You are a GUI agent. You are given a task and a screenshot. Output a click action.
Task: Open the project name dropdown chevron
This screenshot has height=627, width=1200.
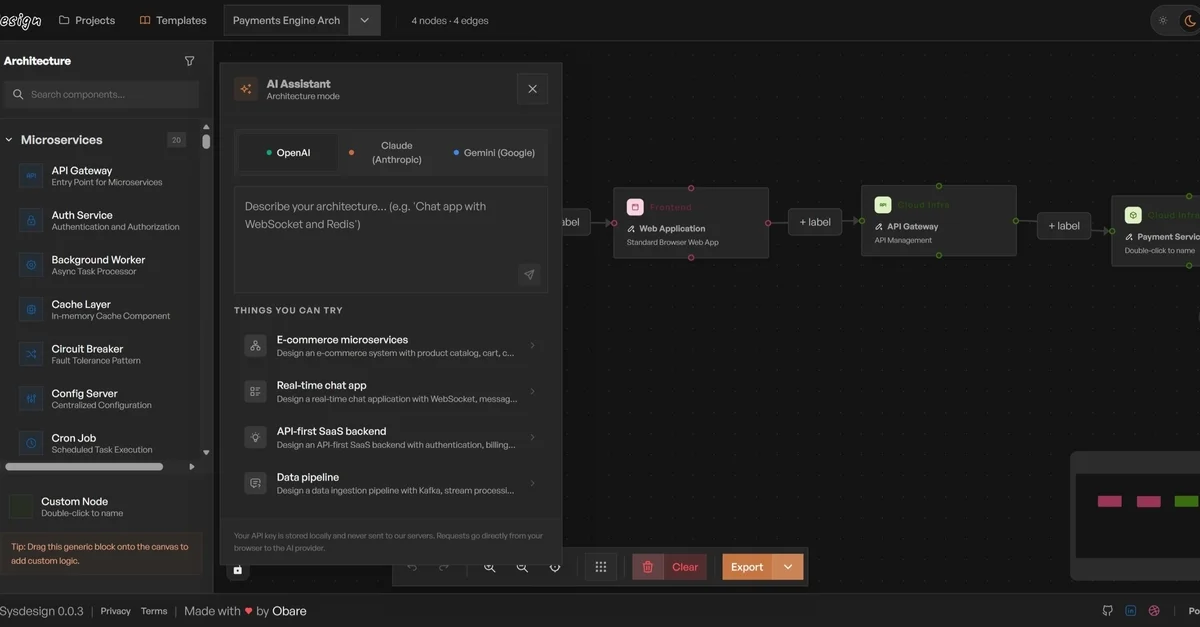(364, 20)
